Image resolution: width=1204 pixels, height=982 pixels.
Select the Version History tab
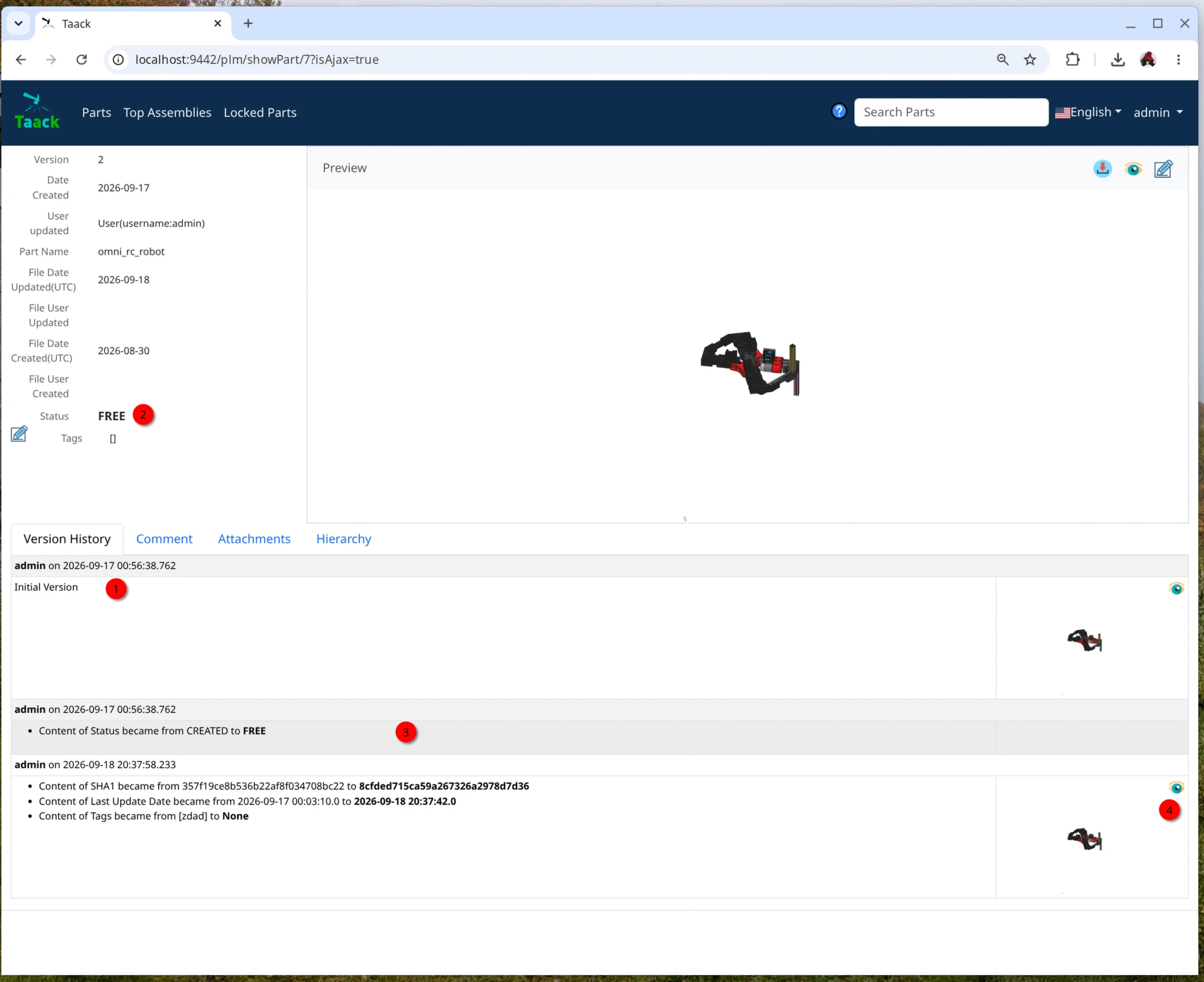point(67,538)
